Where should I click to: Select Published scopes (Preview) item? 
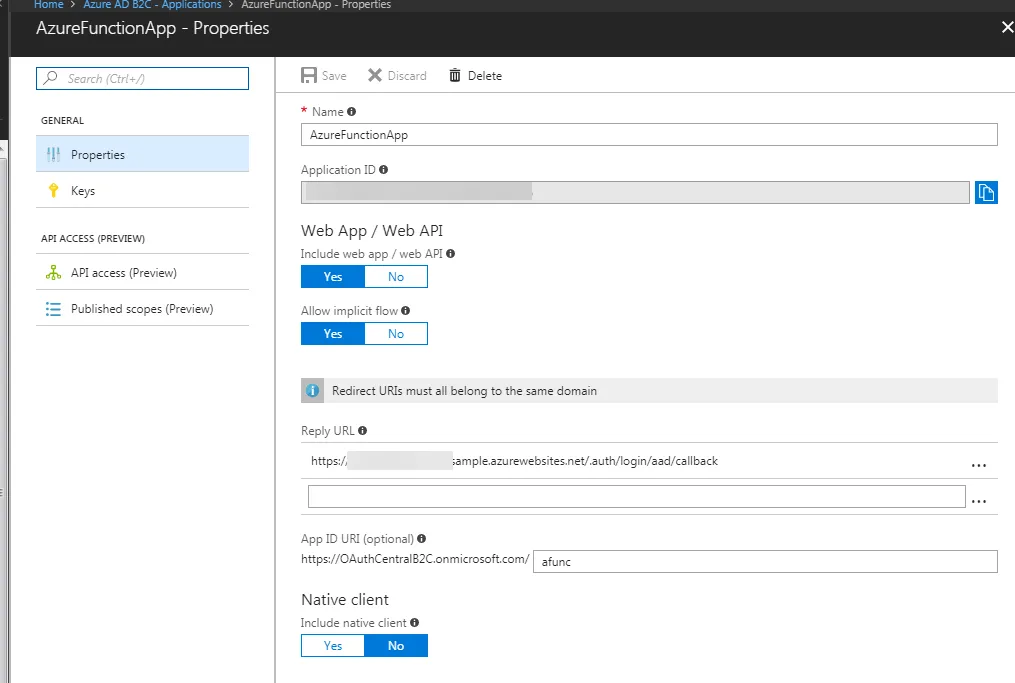(141, 309)
